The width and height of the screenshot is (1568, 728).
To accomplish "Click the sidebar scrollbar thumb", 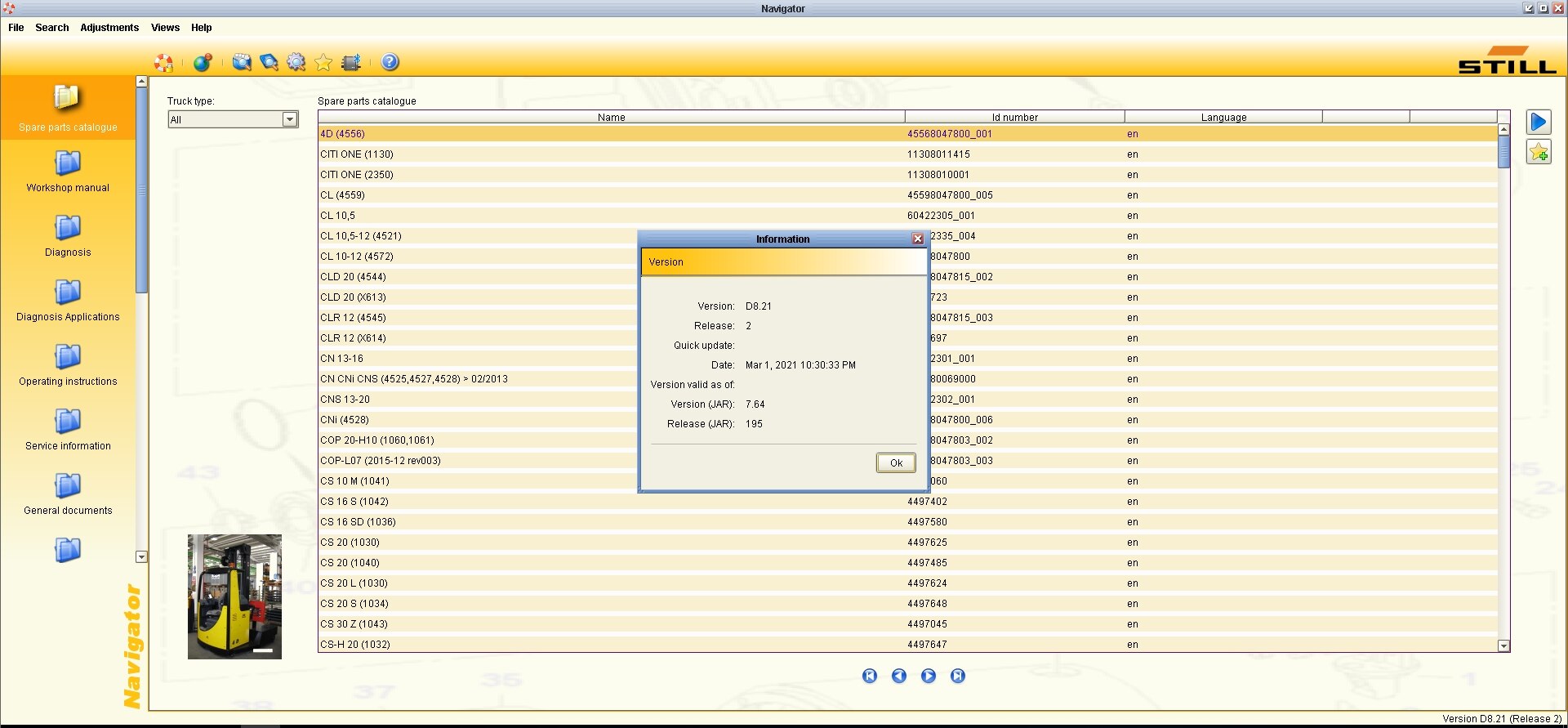I will click(x=141, y=190).
